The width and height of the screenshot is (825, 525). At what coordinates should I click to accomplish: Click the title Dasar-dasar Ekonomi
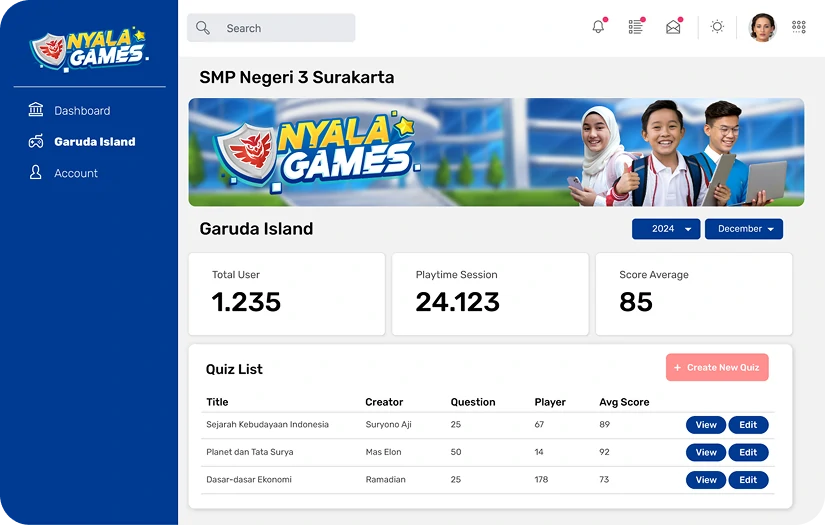(249, 479)
